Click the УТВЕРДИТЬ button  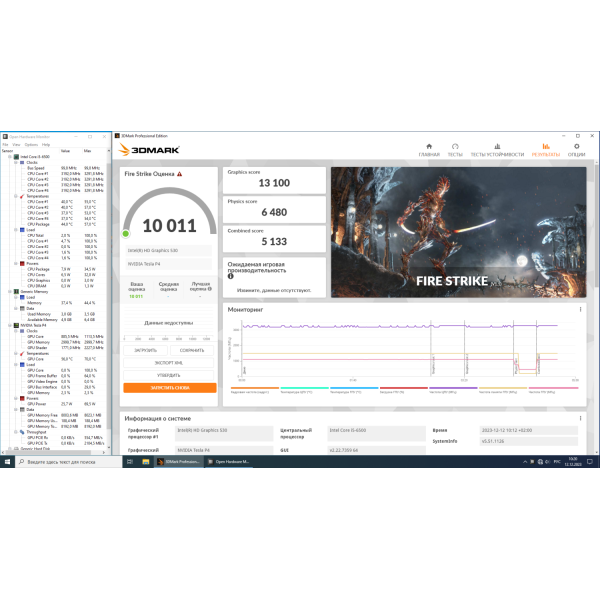point(168,375)
